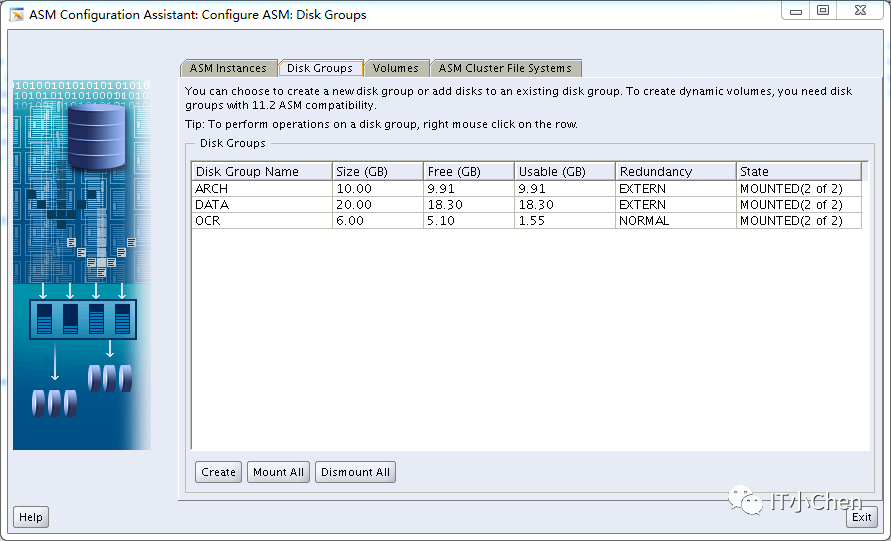Close the ASM Configuration Assistant window

click(x=860, y=11)
